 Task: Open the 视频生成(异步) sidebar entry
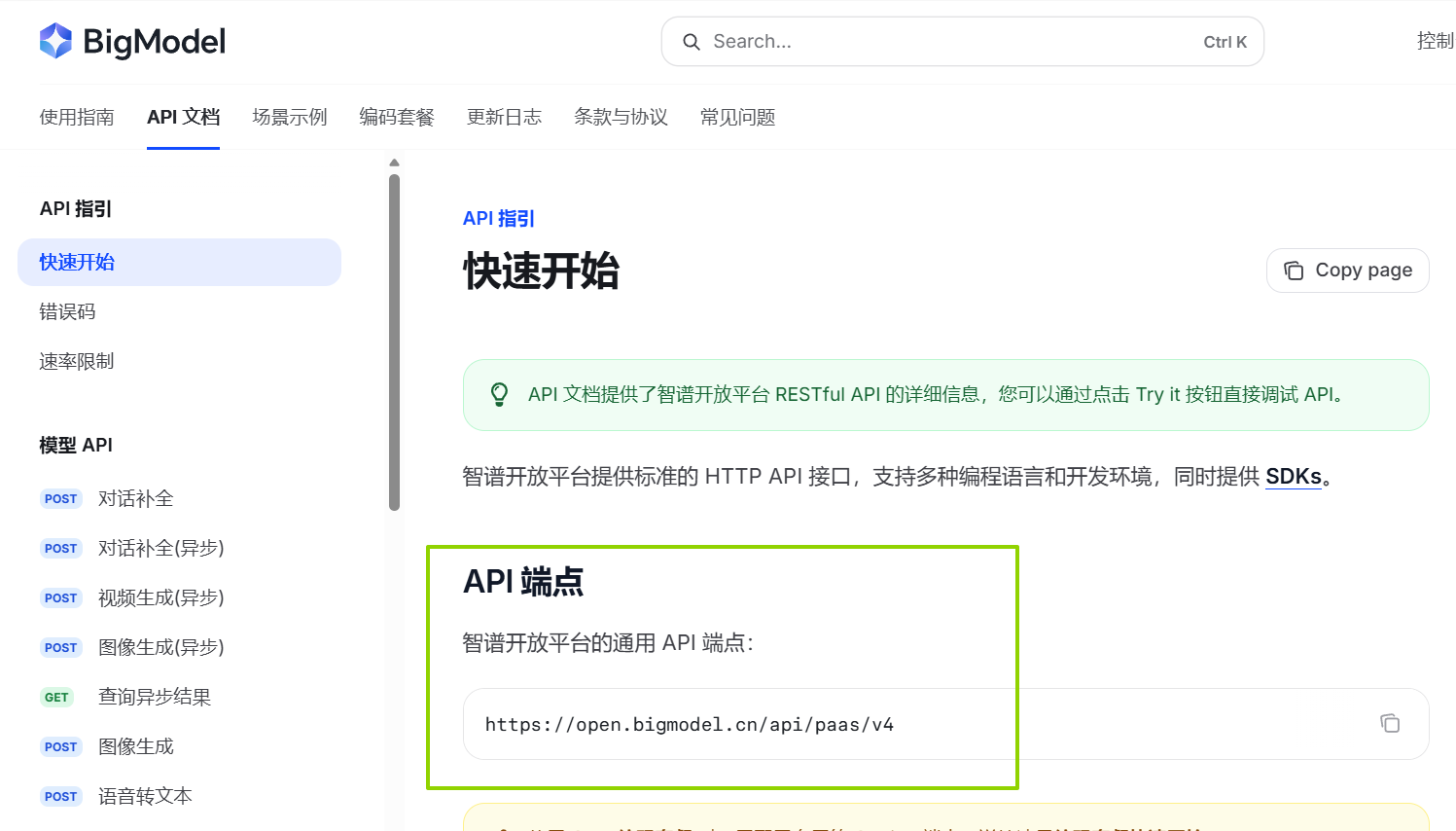(x=161, y=597)
